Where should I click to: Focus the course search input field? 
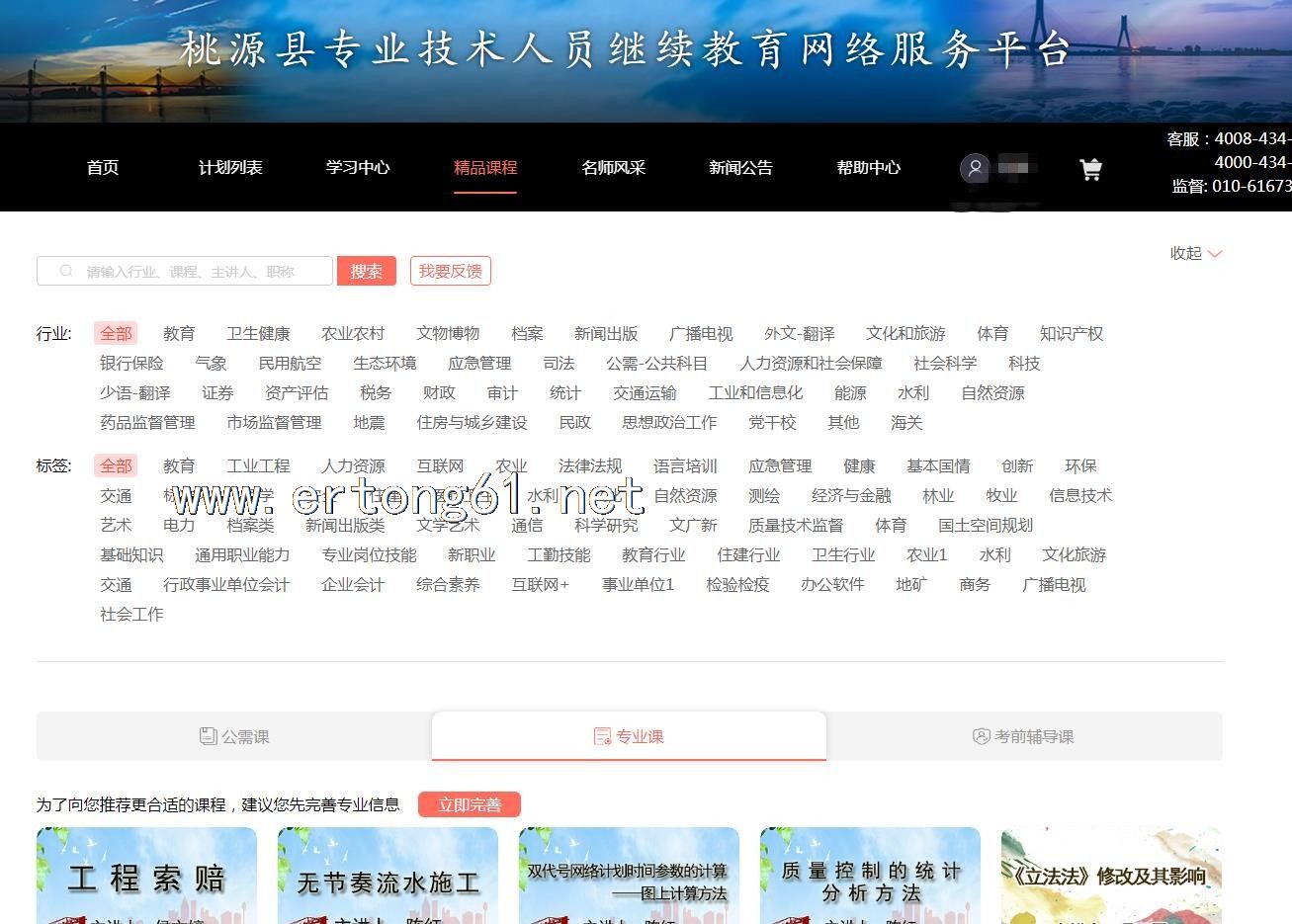pyautogui.click(x=198, y=271)
